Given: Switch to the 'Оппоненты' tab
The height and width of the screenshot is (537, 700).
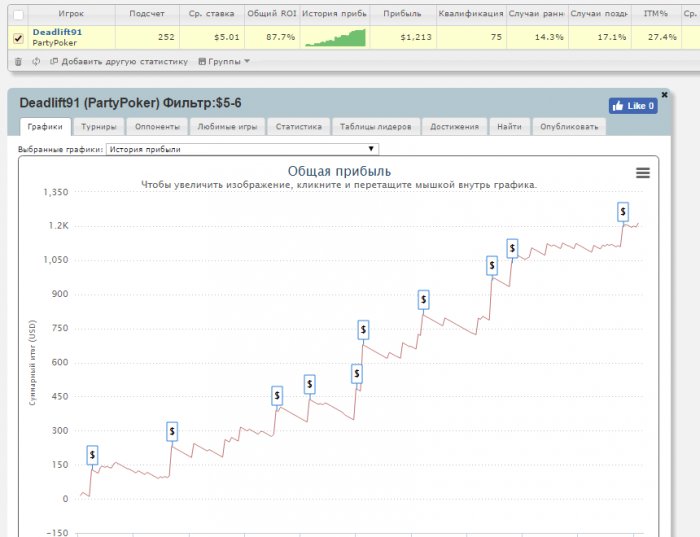Looking at the screenshot, I should tap(157, 127).
